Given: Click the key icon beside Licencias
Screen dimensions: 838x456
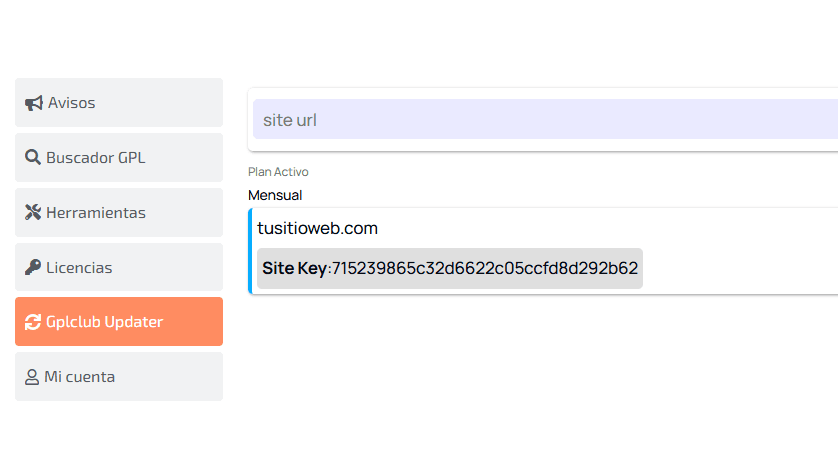Looking at the screenshot, I should point(33,268).
